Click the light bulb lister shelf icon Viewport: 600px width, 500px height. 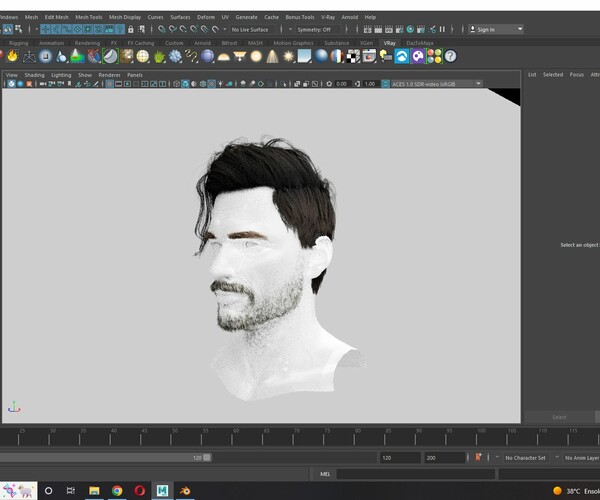(386, 57)
